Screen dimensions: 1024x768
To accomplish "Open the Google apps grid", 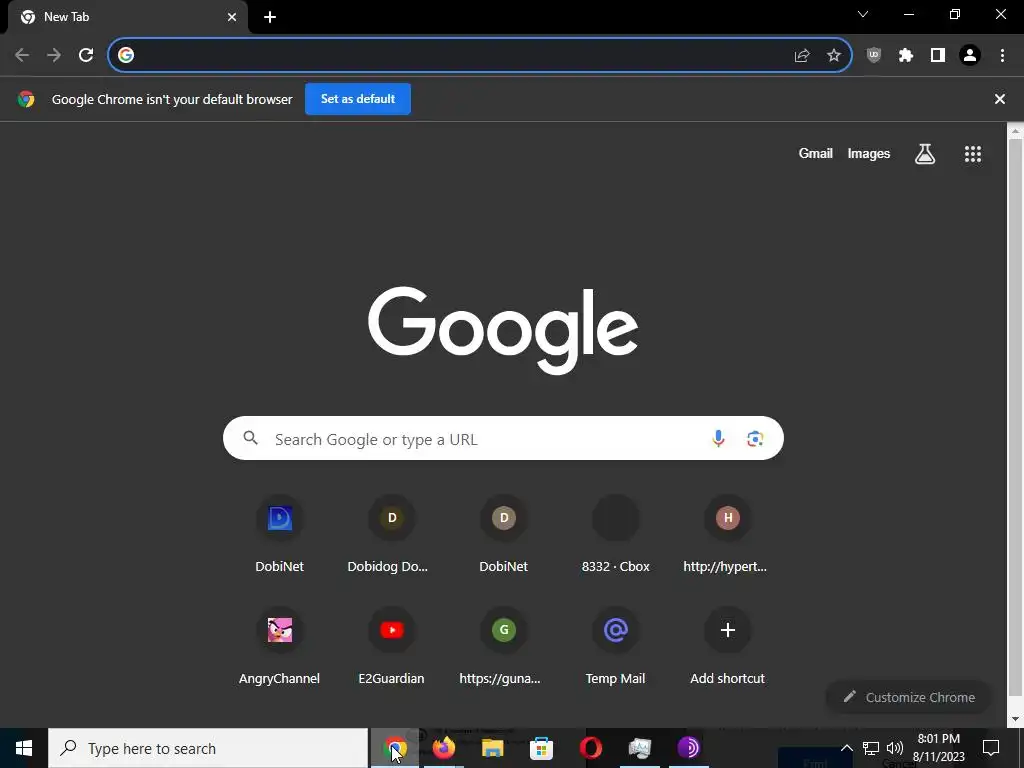I will [x=973, y=154].
